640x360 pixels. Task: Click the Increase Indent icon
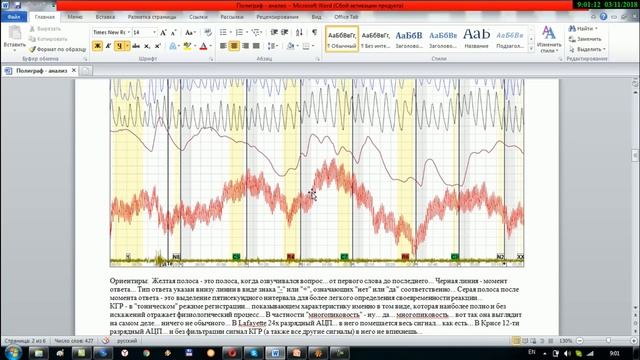click(x=285, y=32)
